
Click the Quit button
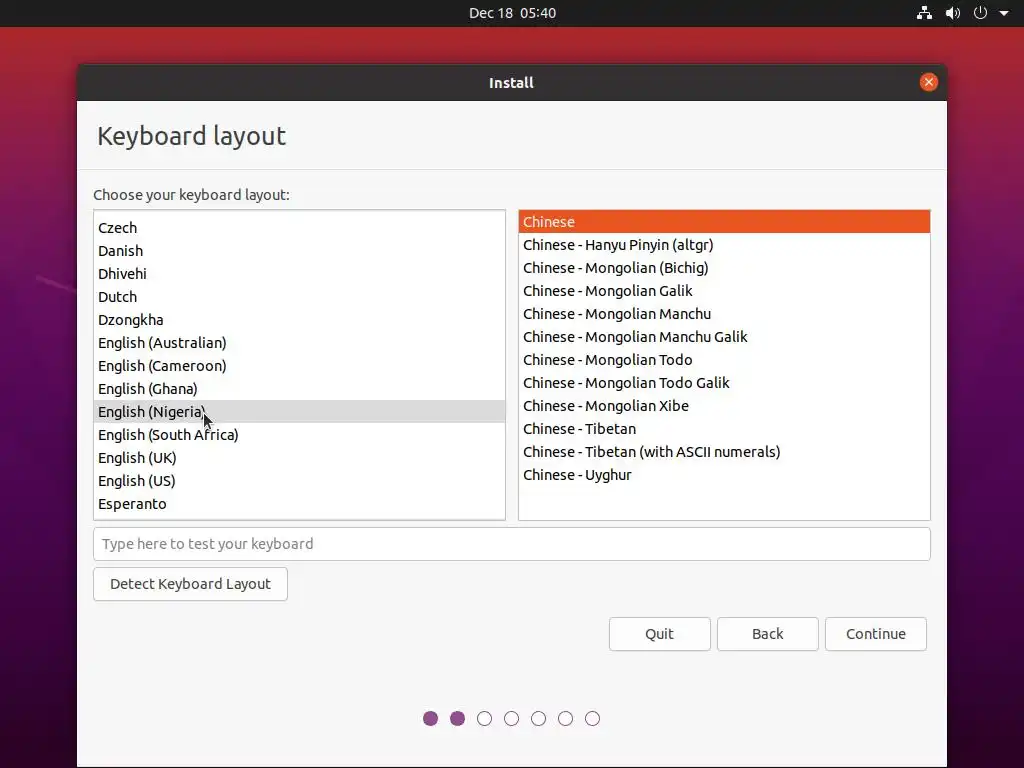click(660, 634)
